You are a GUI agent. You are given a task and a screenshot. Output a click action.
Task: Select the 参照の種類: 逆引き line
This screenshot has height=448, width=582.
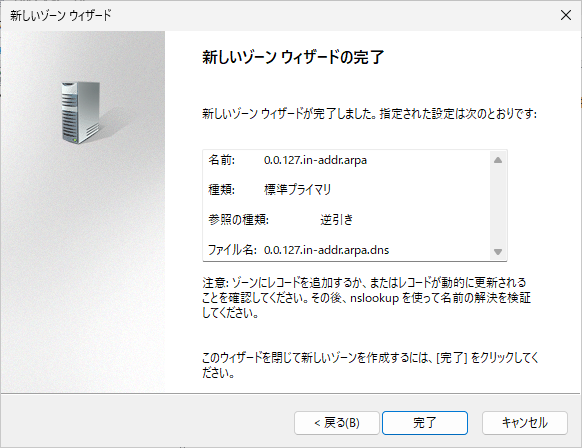coord(281,220)
